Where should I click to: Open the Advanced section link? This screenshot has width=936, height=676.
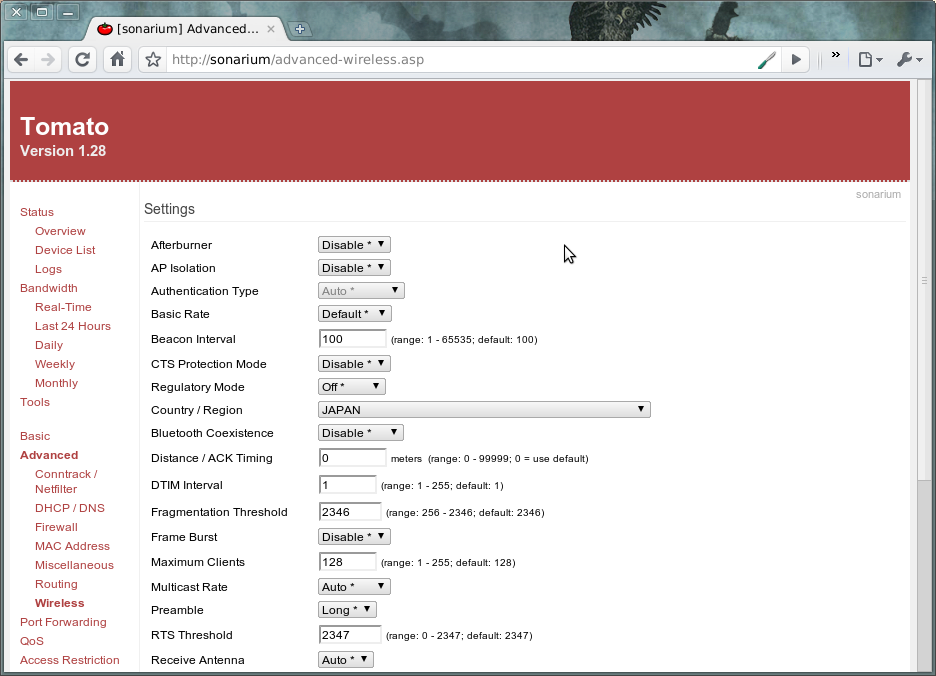pos(49,455)
